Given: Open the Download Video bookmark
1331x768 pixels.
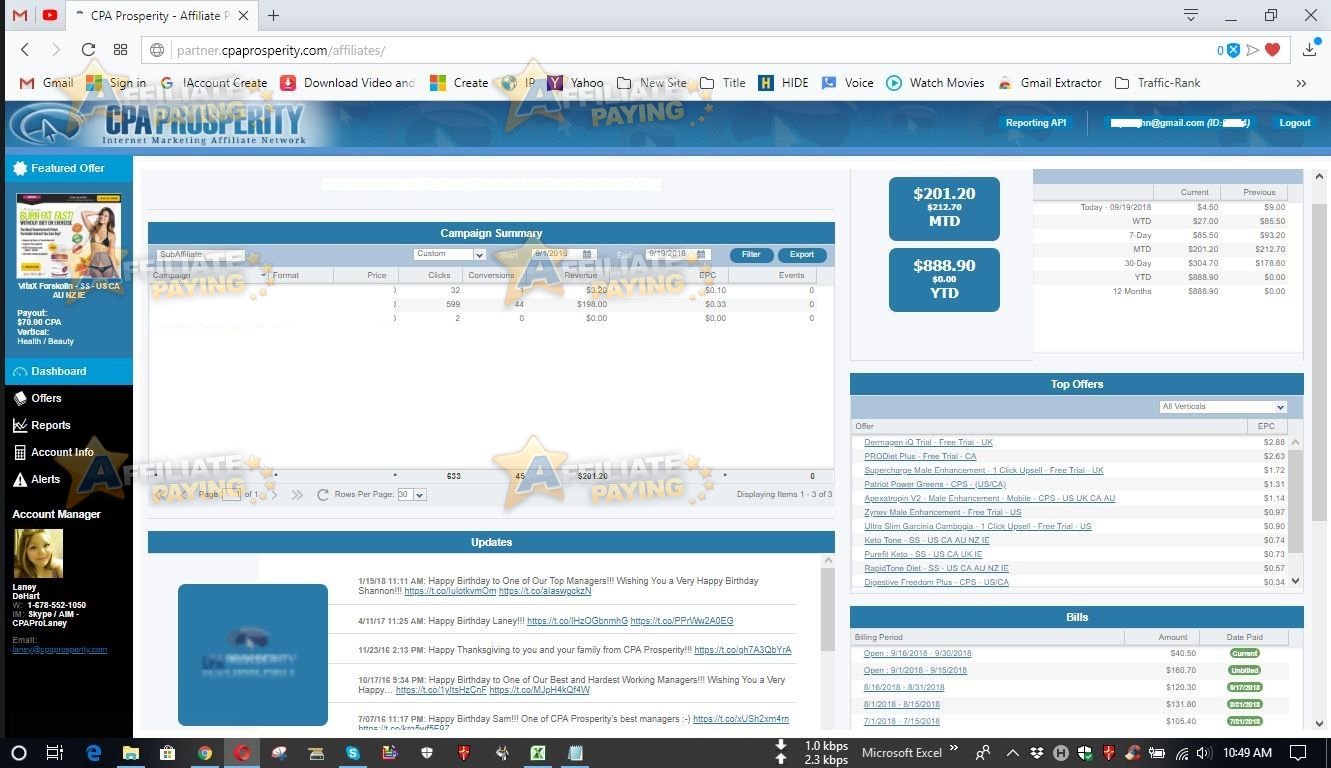Looking at the screenshot, I should [347, 83].
